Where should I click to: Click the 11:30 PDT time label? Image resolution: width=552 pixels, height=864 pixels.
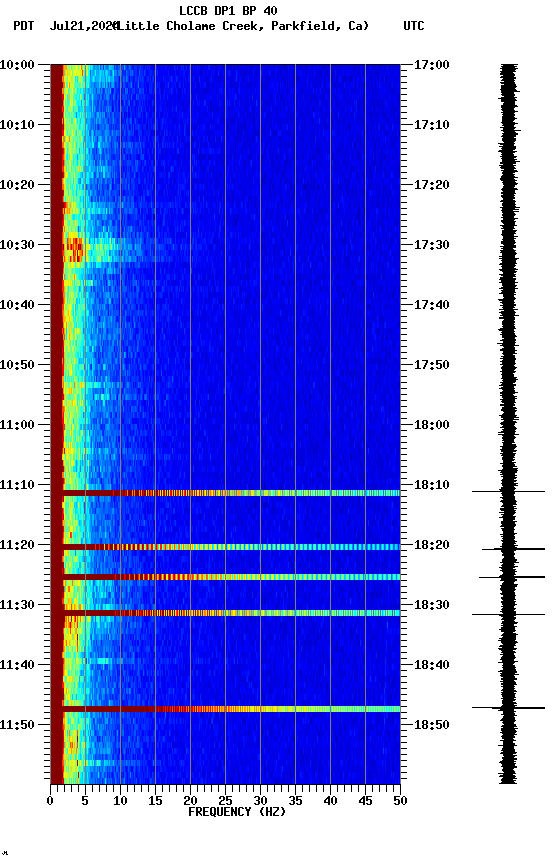[17, 605]
